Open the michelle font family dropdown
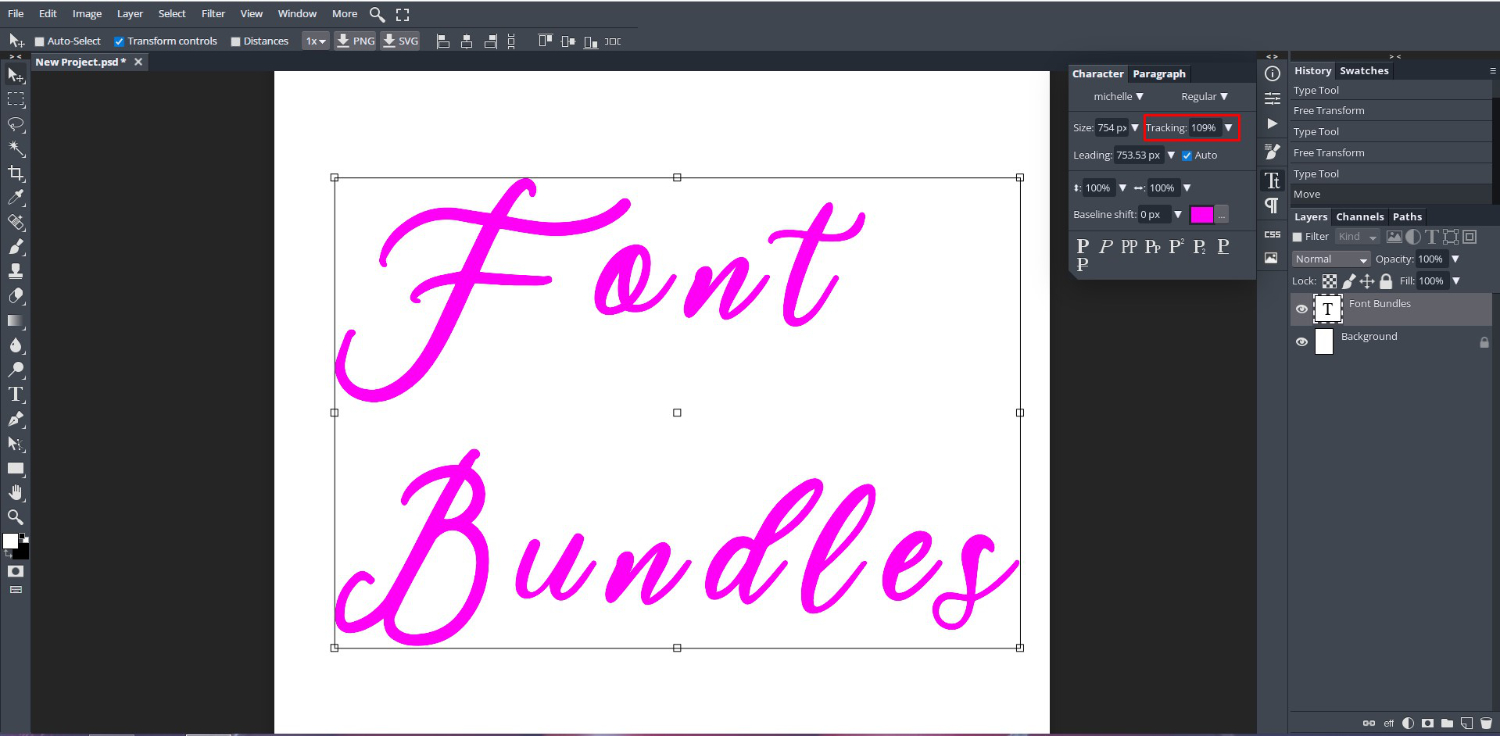 [1118, 97]
